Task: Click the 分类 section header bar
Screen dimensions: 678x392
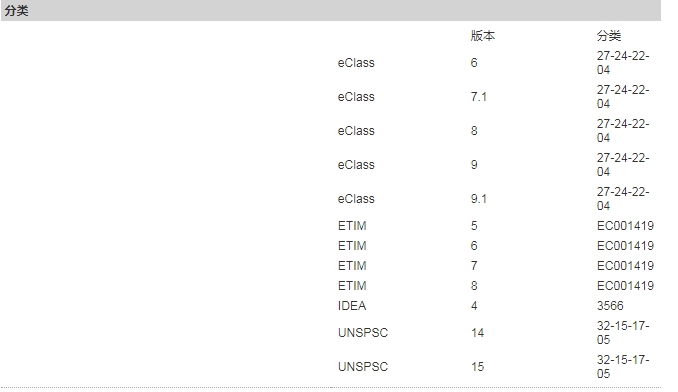Action: coord(331,10)
